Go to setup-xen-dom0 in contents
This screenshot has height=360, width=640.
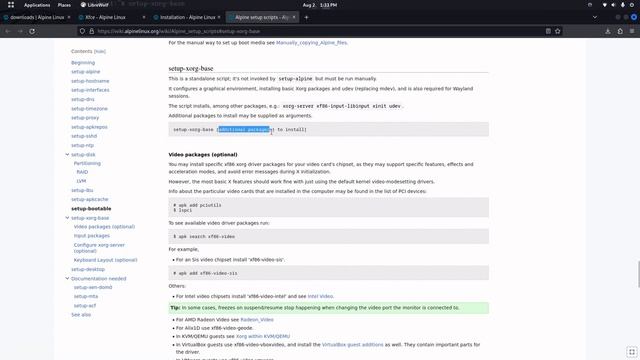93,288
